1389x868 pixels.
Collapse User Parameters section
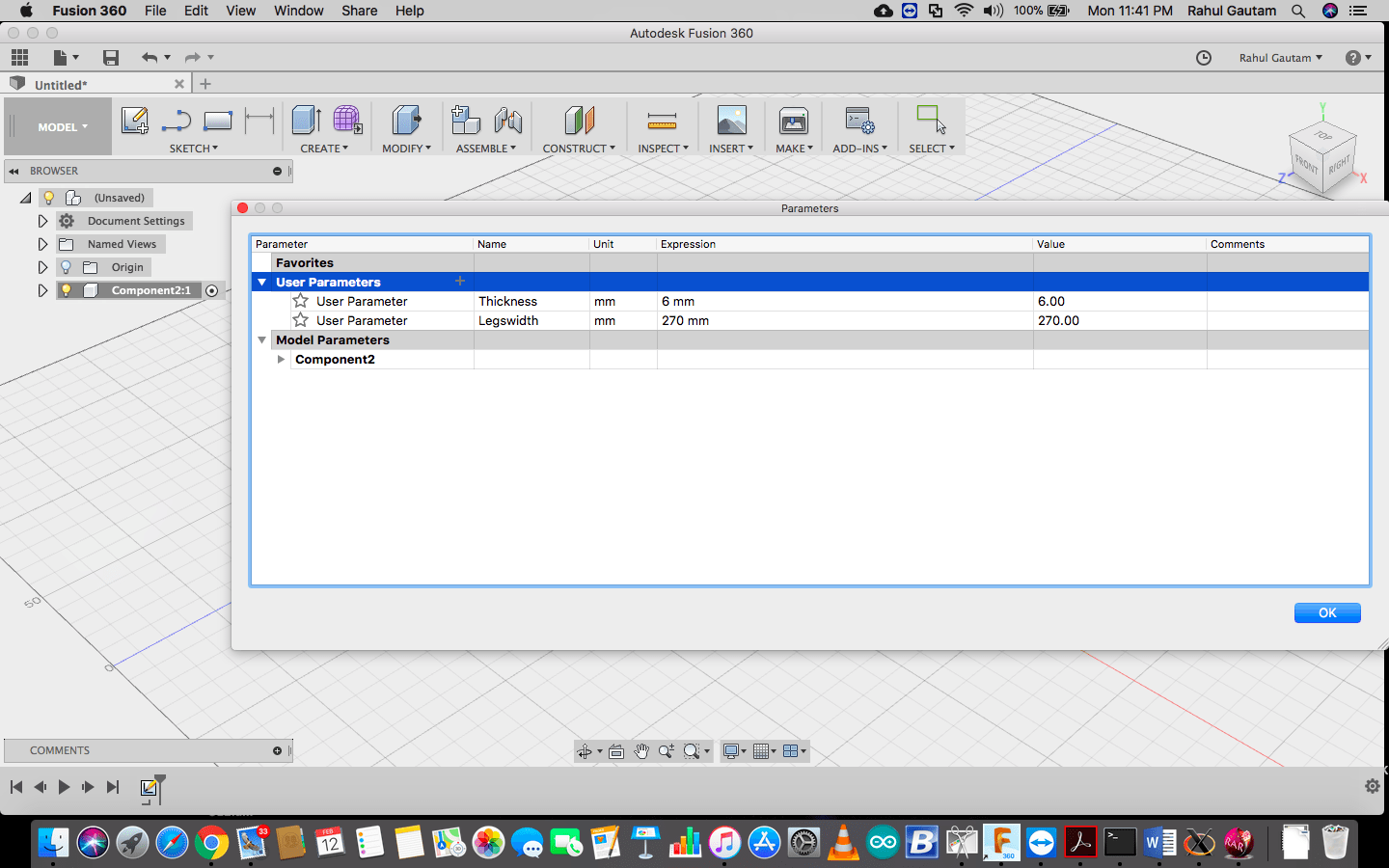click(261, 282)
